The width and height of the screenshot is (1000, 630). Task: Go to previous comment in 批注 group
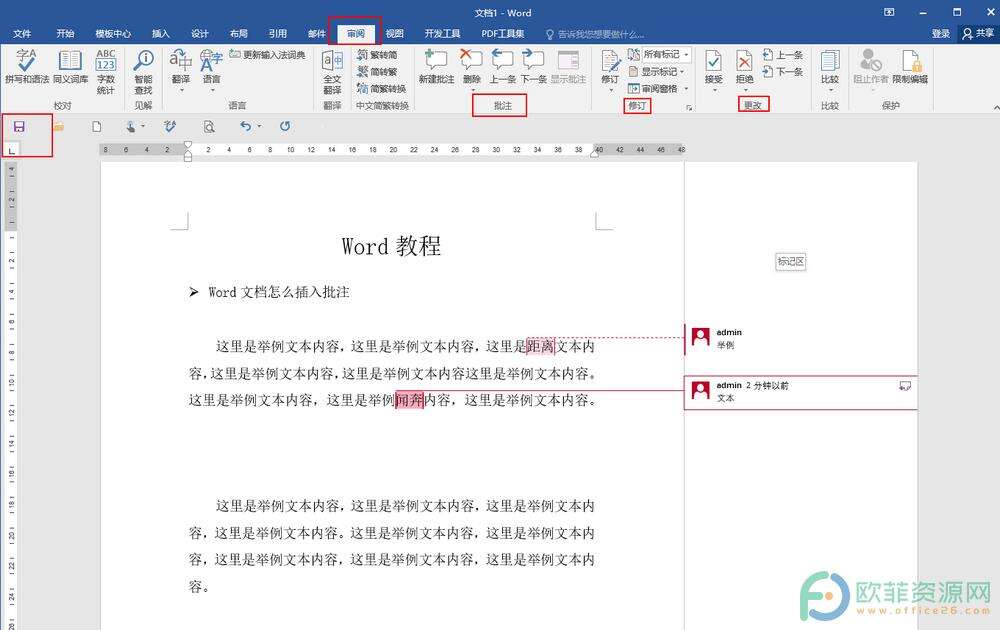point(503,66)
